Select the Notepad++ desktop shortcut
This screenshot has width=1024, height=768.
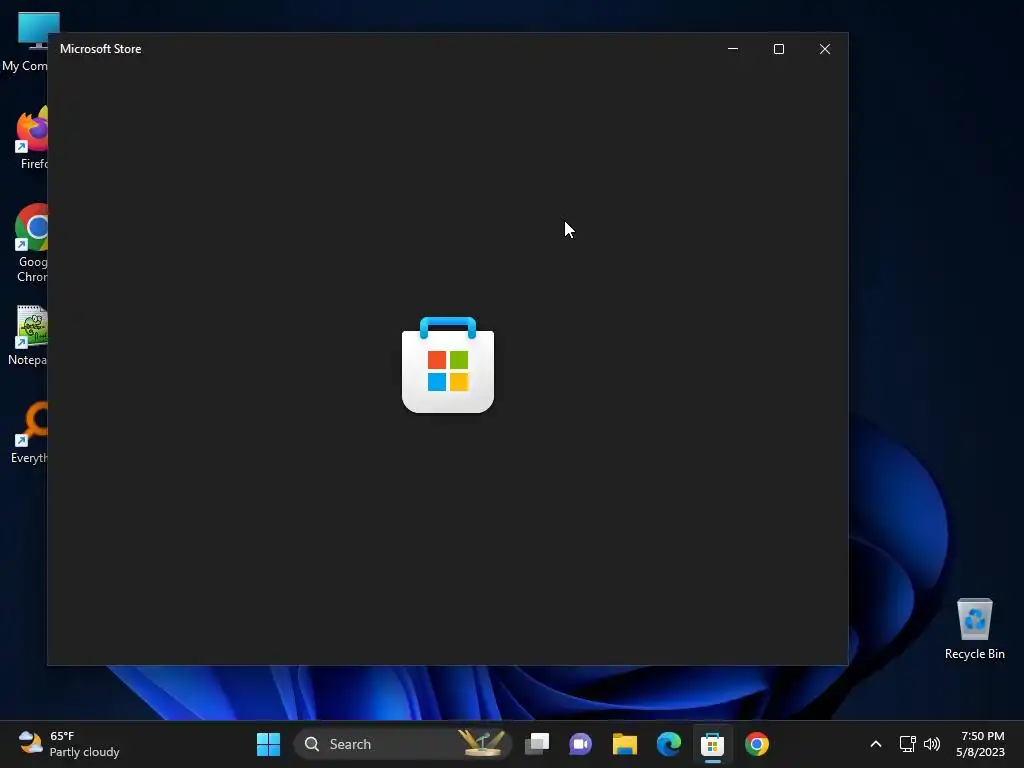(29, 336)
